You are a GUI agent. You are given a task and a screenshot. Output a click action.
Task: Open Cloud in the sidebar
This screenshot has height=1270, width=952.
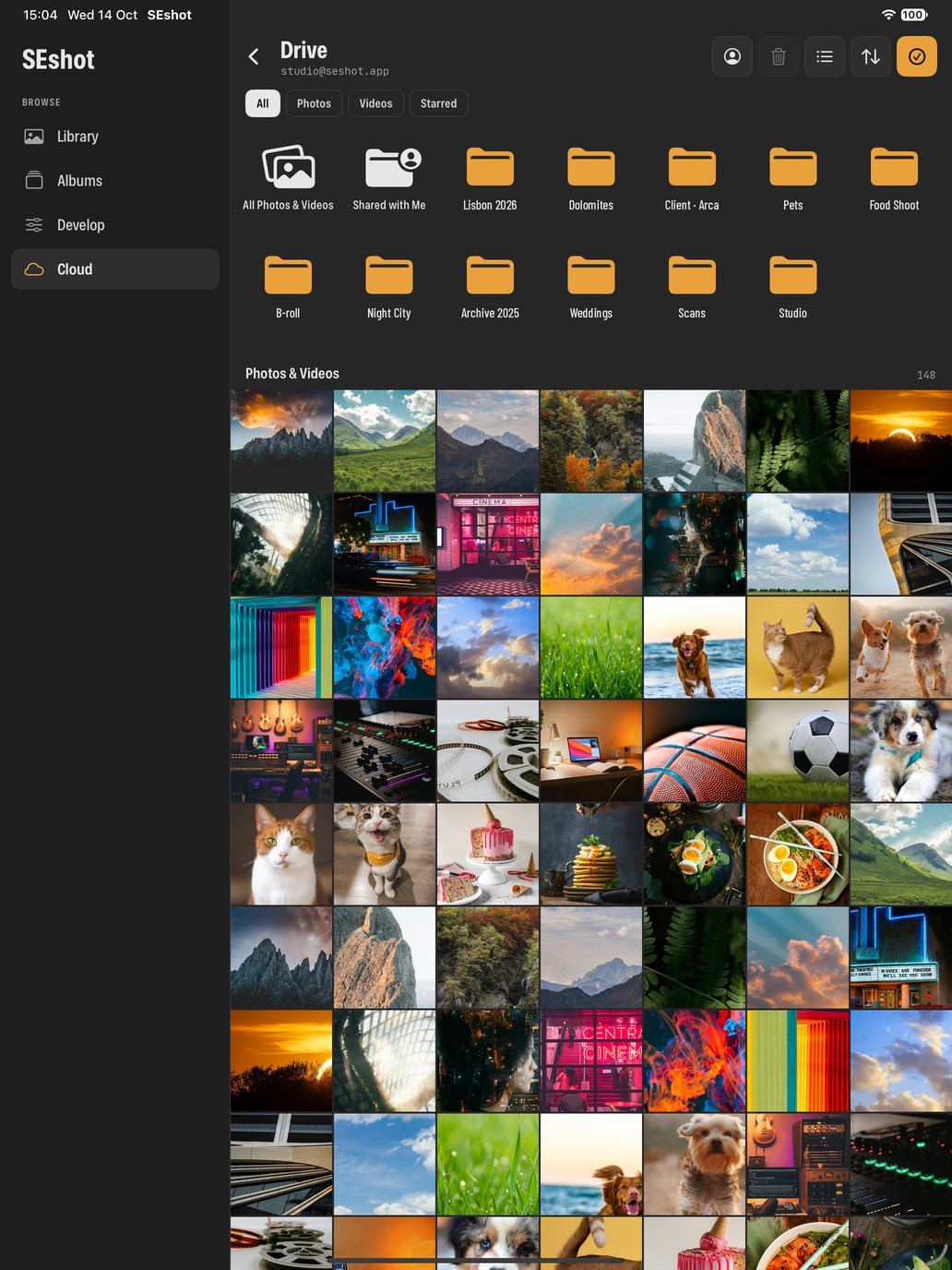(115, 270)
